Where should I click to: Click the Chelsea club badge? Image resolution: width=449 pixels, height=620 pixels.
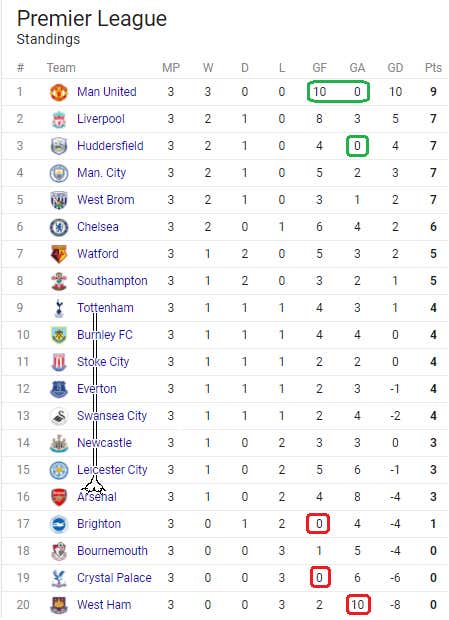59,227
